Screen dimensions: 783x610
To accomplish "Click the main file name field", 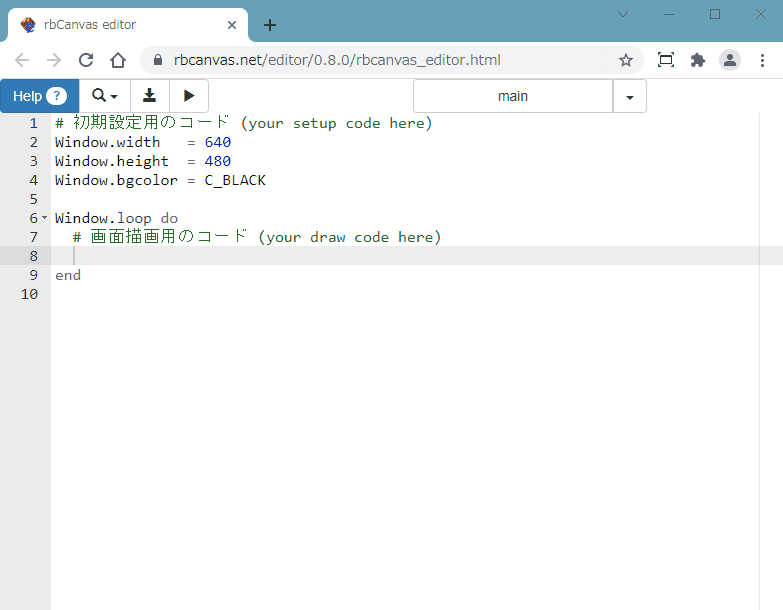I will coord(512,97).
